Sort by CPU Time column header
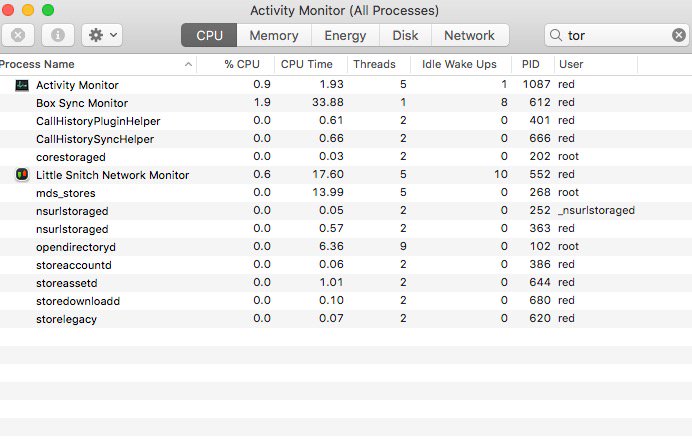Image resolution: width=692 pixels, height=440 pixels. tap(307, 64)
